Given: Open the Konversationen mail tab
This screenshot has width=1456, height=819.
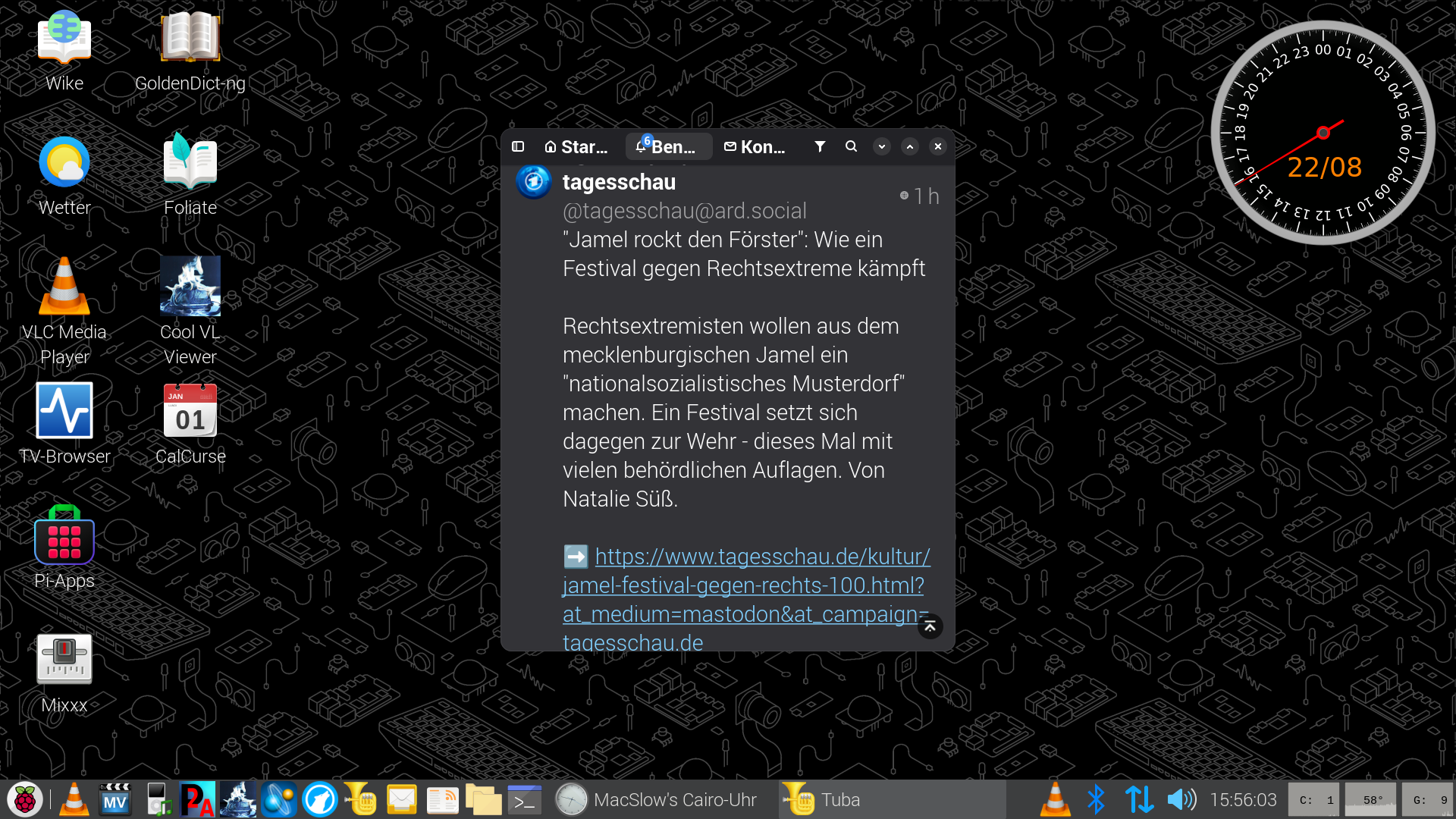Looking at the screenshot, I should point(755,146).
